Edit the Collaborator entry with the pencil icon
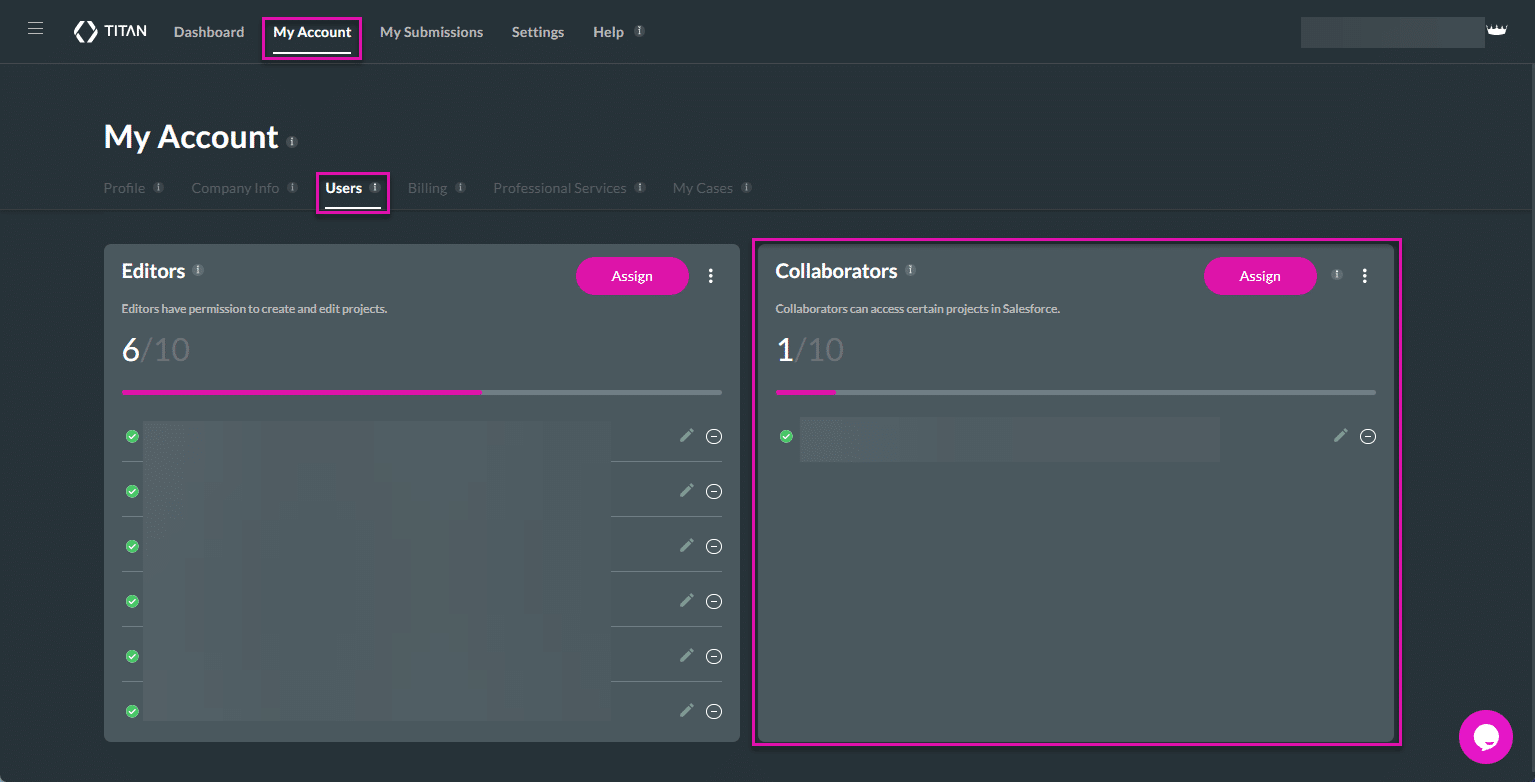 [x=1340, y=435]
